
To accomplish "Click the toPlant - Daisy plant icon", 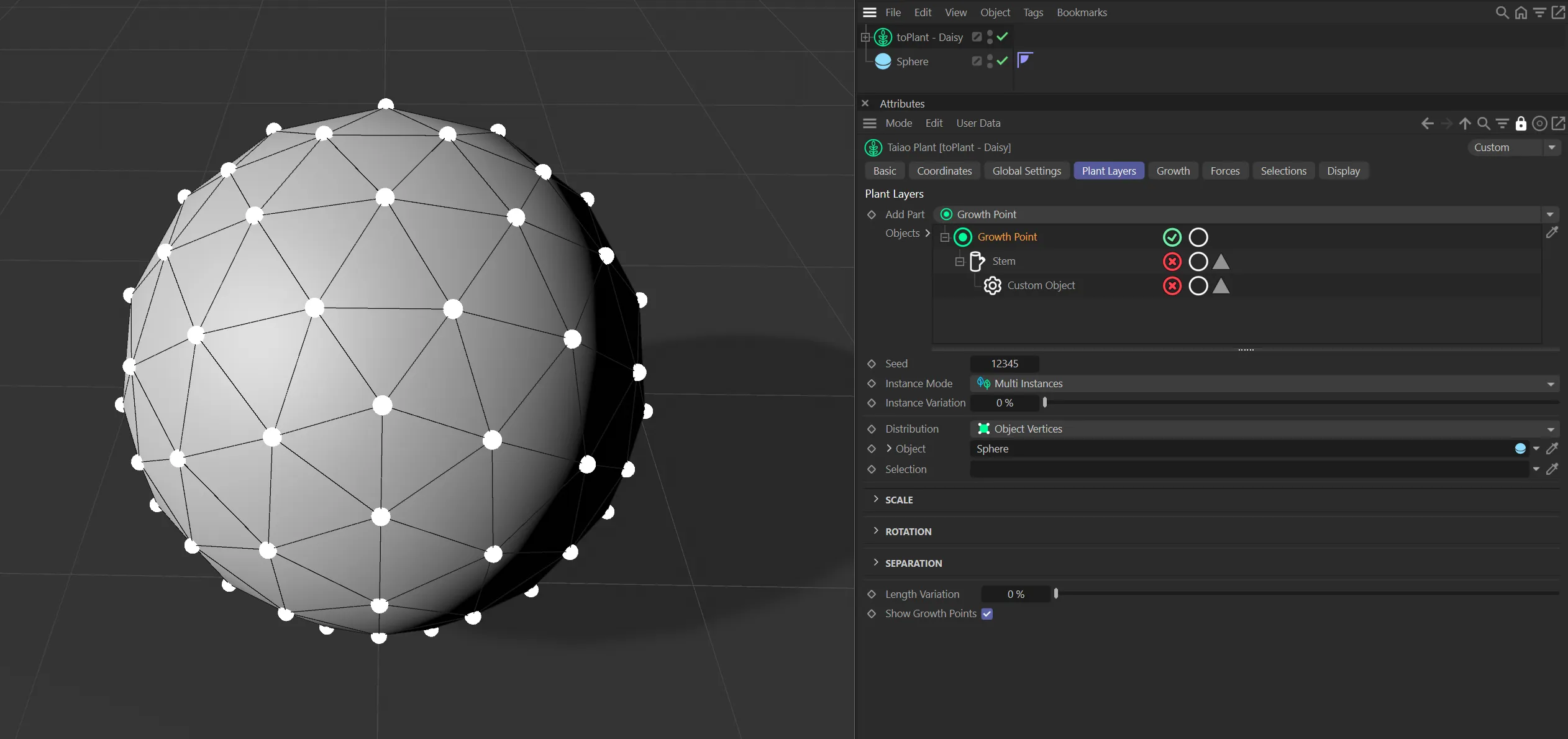I will point(883,37).
